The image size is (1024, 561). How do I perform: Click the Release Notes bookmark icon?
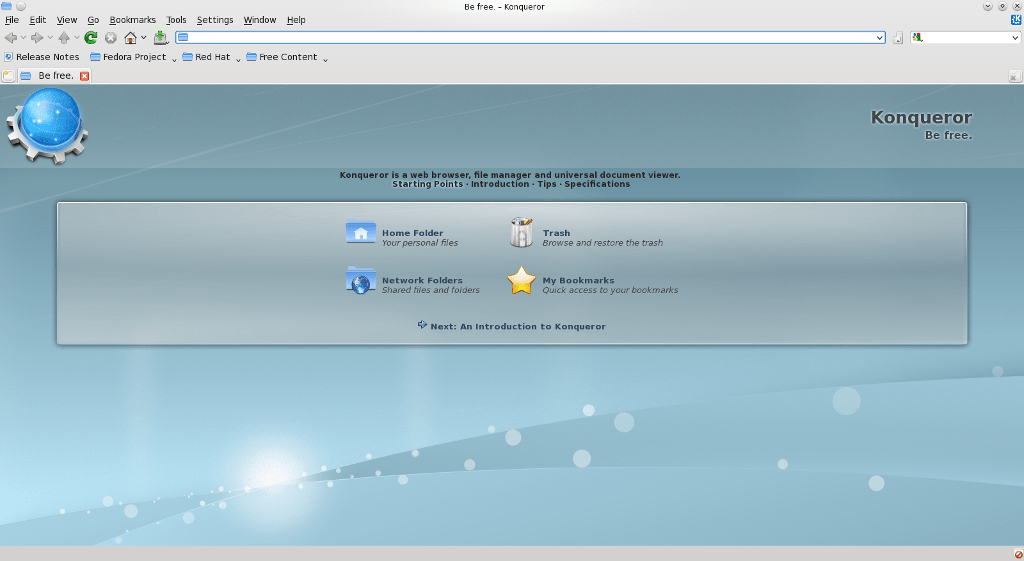(8, 57)
